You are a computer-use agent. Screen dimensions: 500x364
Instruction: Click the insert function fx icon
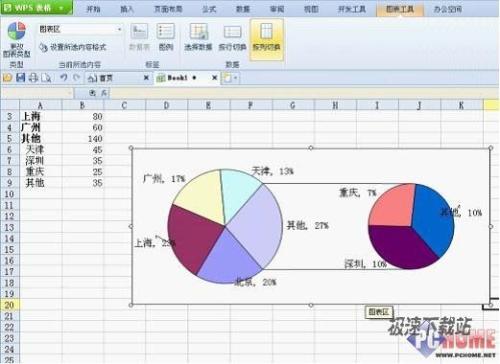(104, 93)
